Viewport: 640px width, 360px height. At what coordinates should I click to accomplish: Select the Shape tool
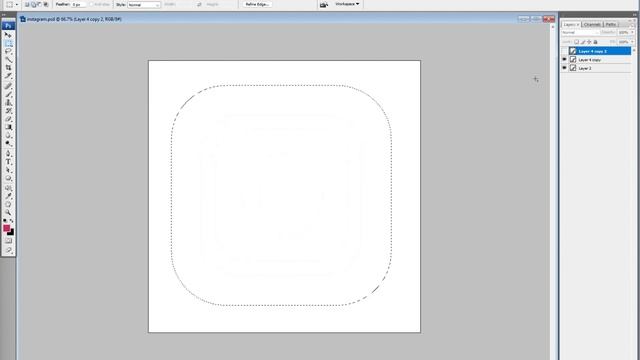click(x=8, y=178)
